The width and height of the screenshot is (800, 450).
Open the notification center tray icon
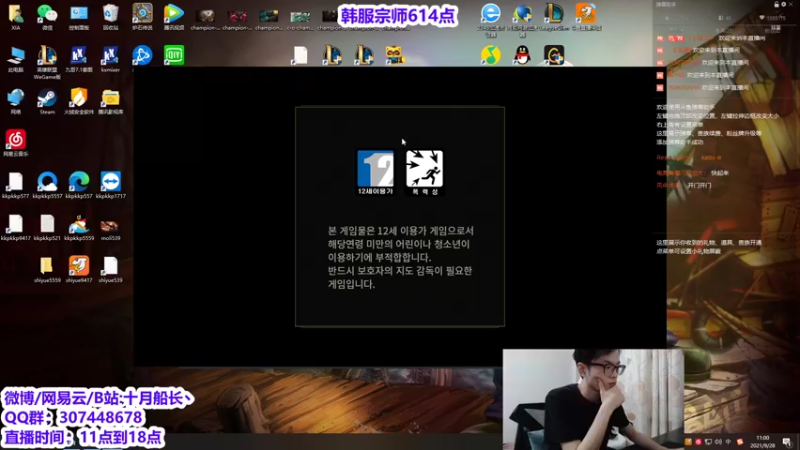(x=787, y=441)
